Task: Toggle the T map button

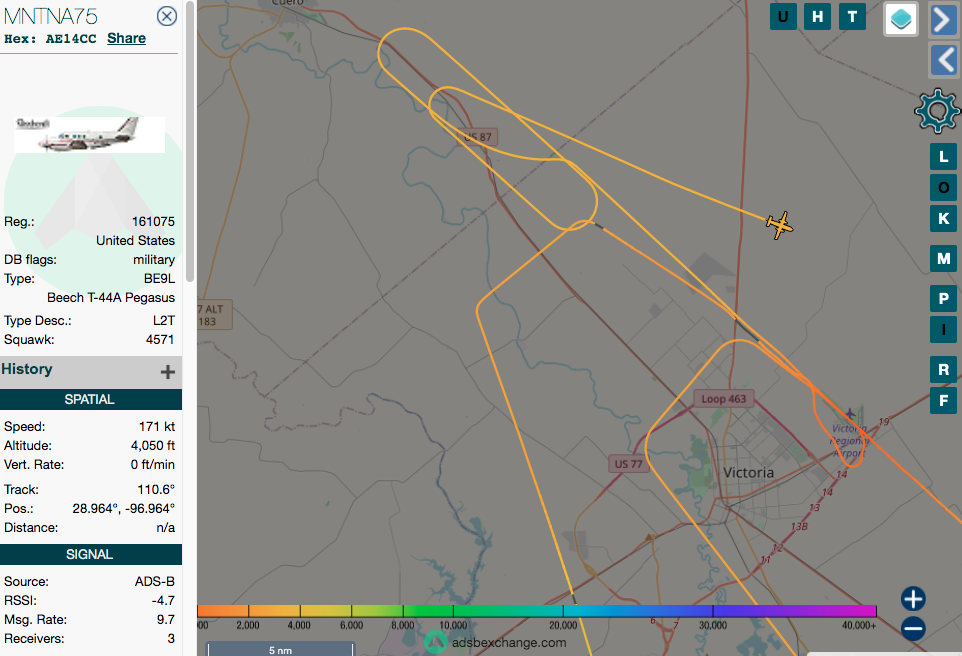Action: coord(852,17)
